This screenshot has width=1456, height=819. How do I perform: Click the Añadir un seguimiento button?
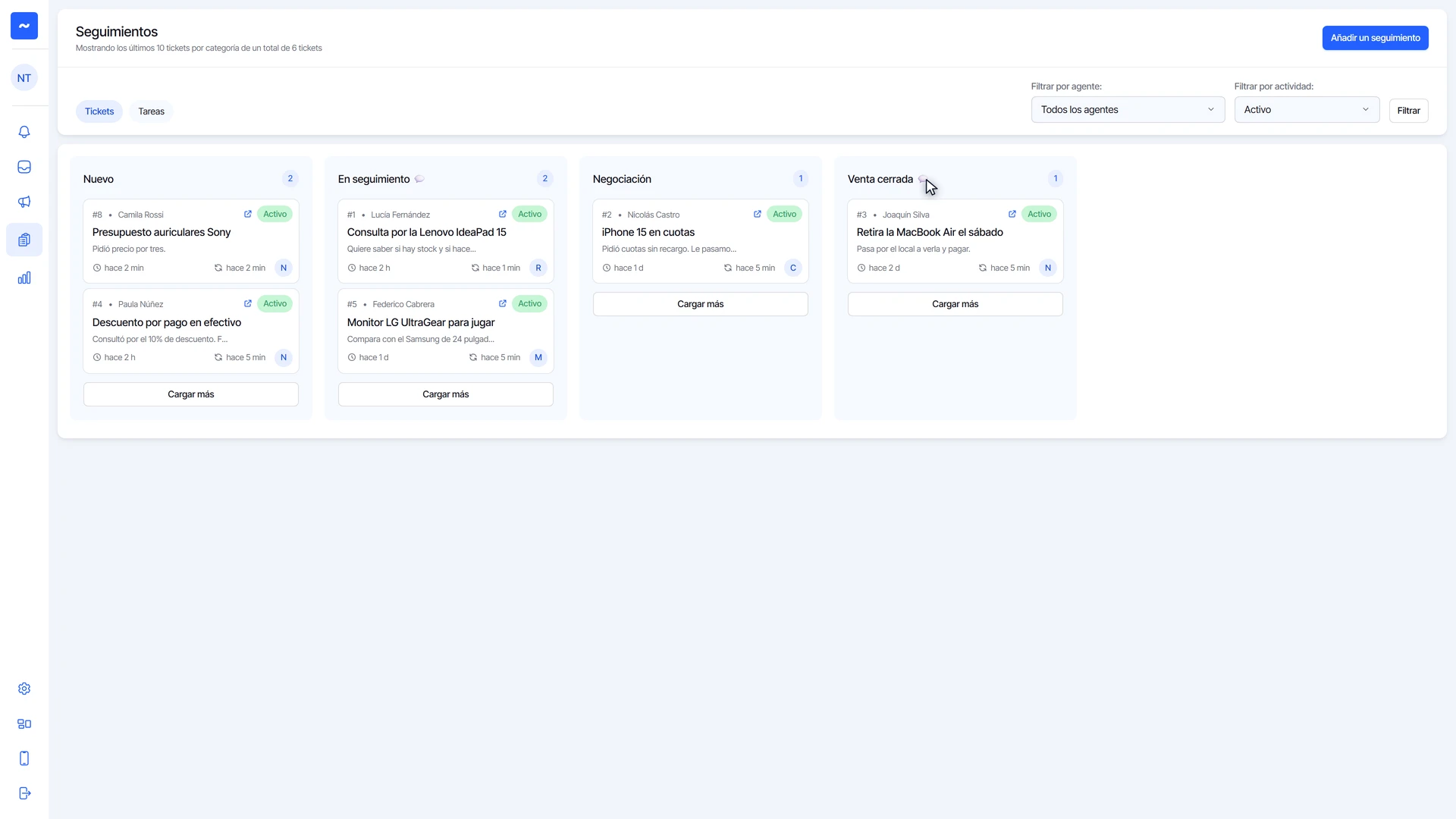(x=1375, y=38)
